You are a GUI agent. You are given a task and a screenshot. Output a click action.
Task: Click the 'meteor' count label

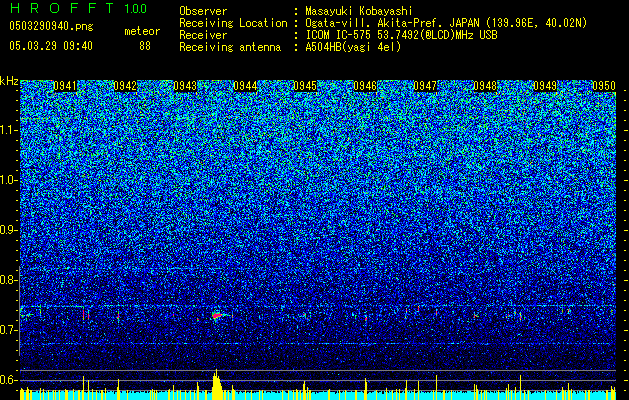(x=142, y=31)
